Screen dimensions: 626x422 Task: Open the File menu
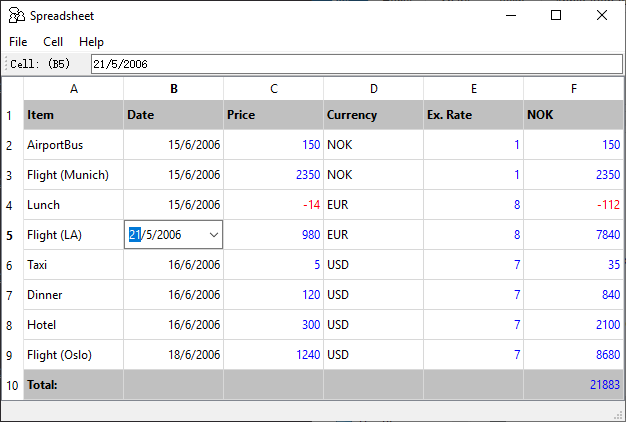(18, 42)
